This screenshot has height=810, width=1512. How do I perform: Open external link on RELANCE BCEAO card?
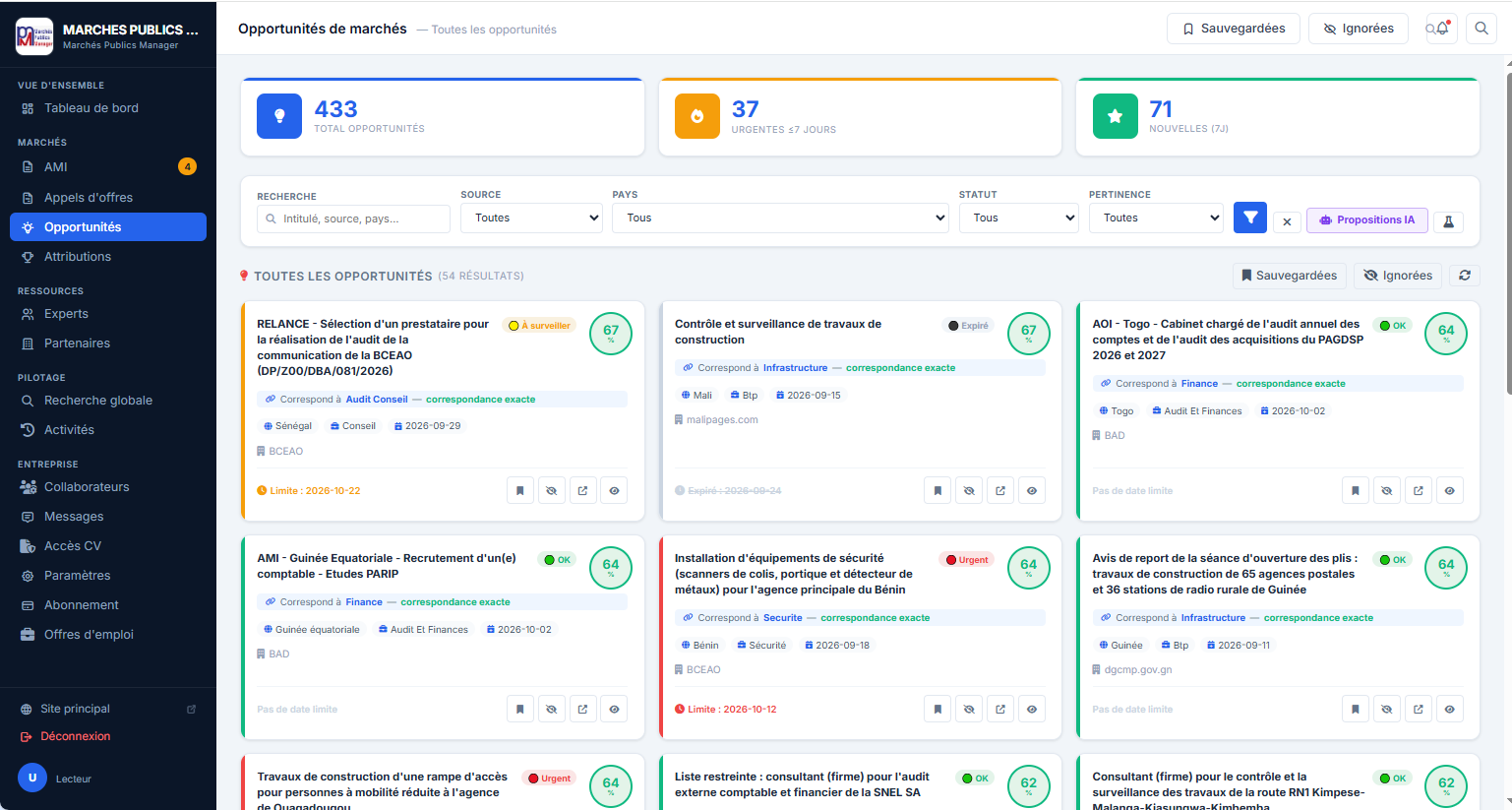pos(582,490)
